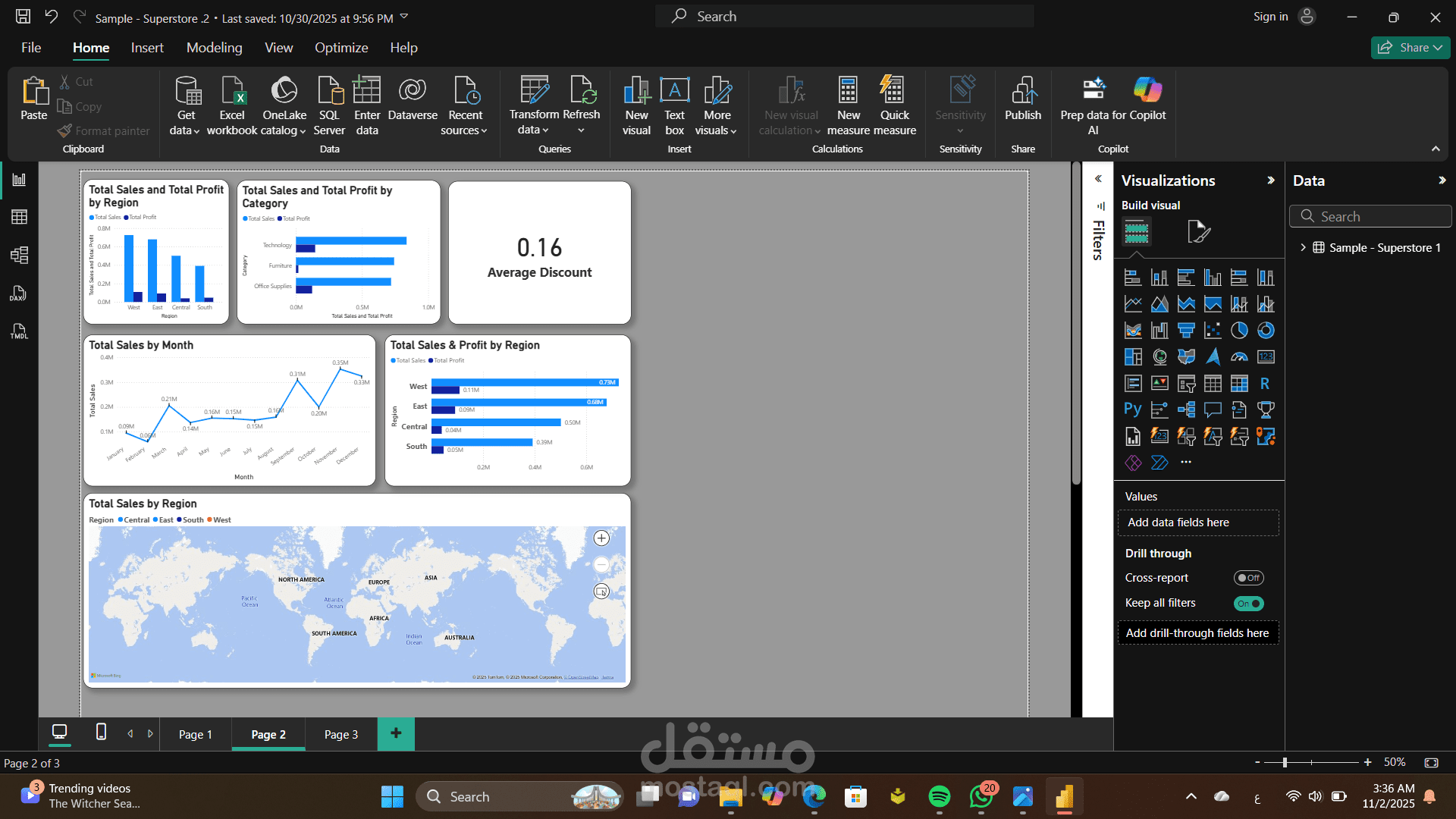Viewport: 1456px width, 819px height.
Task: Select the Gauge visualization icon
Action: pyautogui.click(x=1239, y=357)
